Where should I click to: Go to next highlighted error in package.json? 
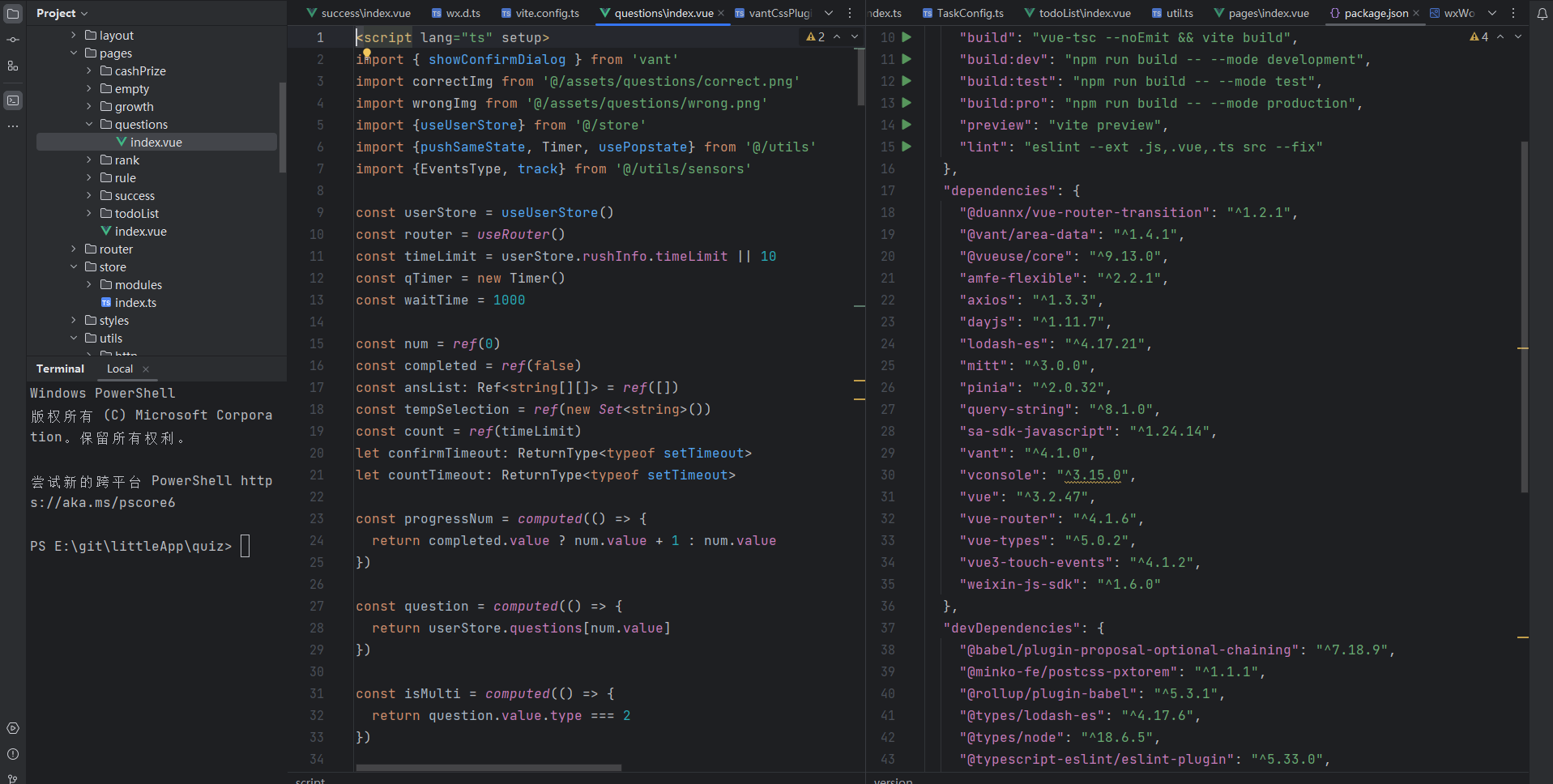(x=1518, y=37)
